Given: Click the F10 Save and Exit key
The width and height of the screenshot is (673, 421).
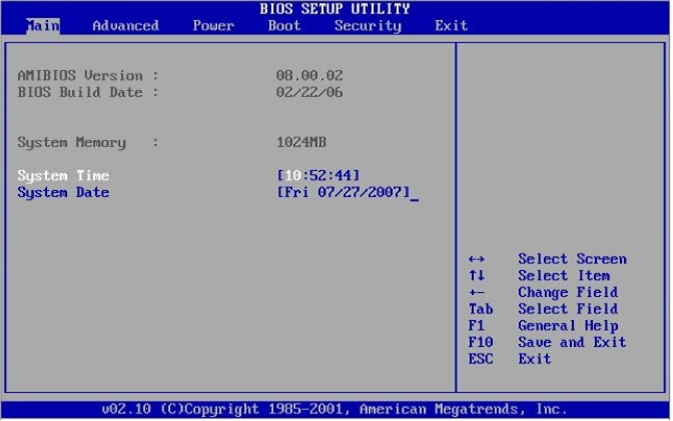Looking at the screenshot, I should point(480,342).
